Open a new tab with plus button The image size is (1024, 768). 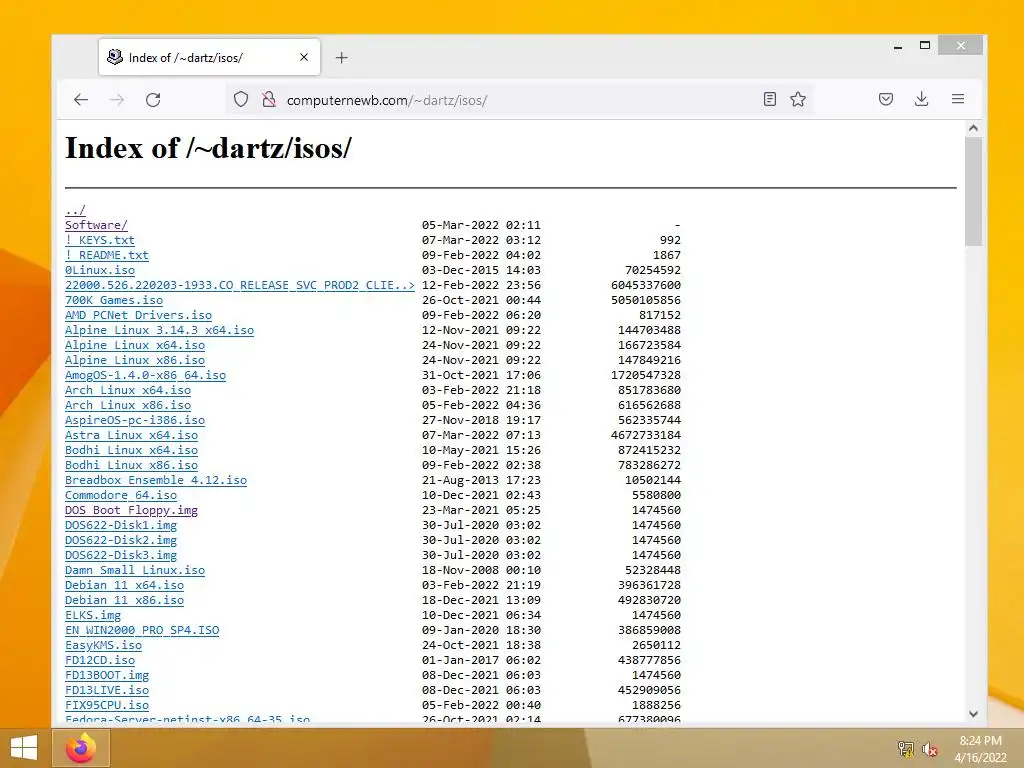click(342, 57)
